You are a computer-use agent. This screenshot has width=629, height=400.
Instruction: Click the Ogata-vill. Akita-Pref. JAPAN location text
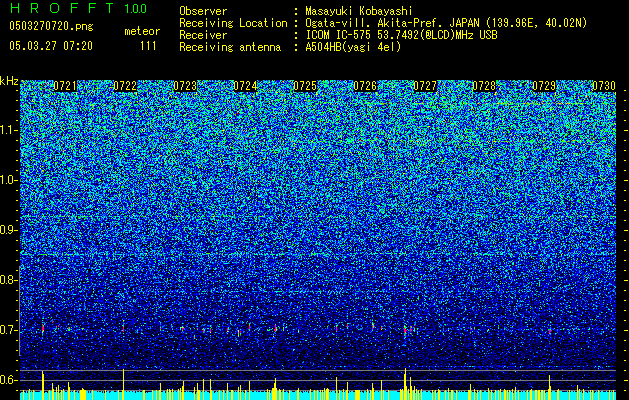click(x=446, y=23)
